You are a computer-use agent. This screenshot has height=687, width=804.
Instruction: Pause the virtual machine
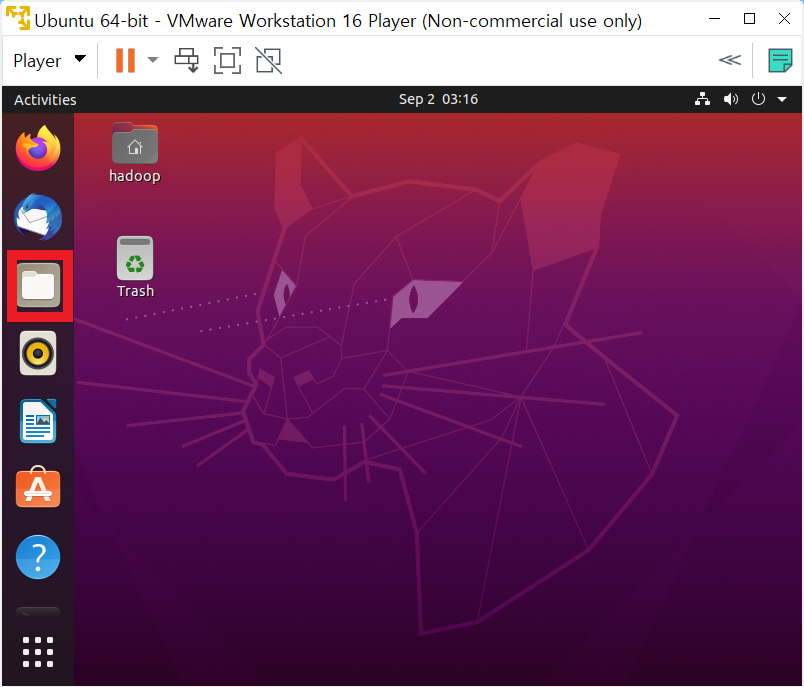pos(125,60)
